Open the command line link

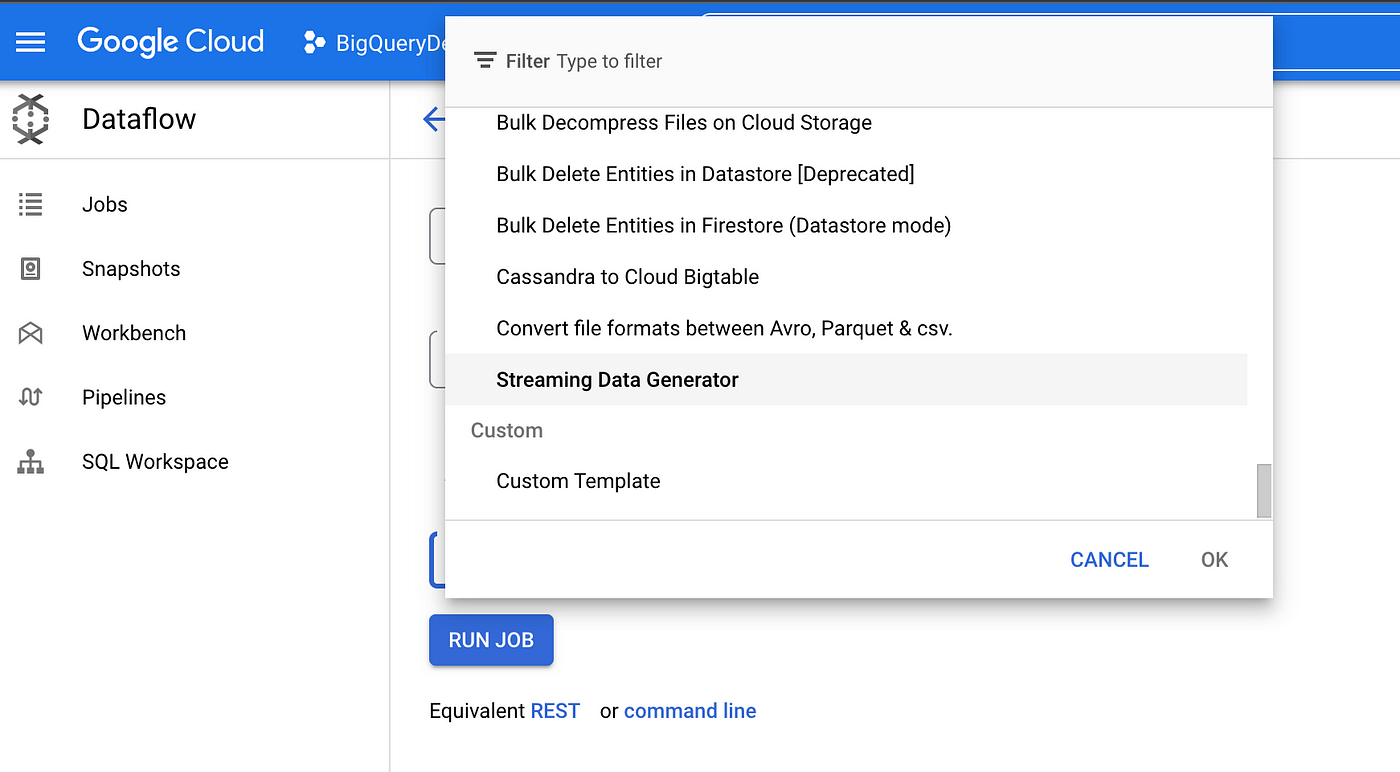click(x=690, y=711)
